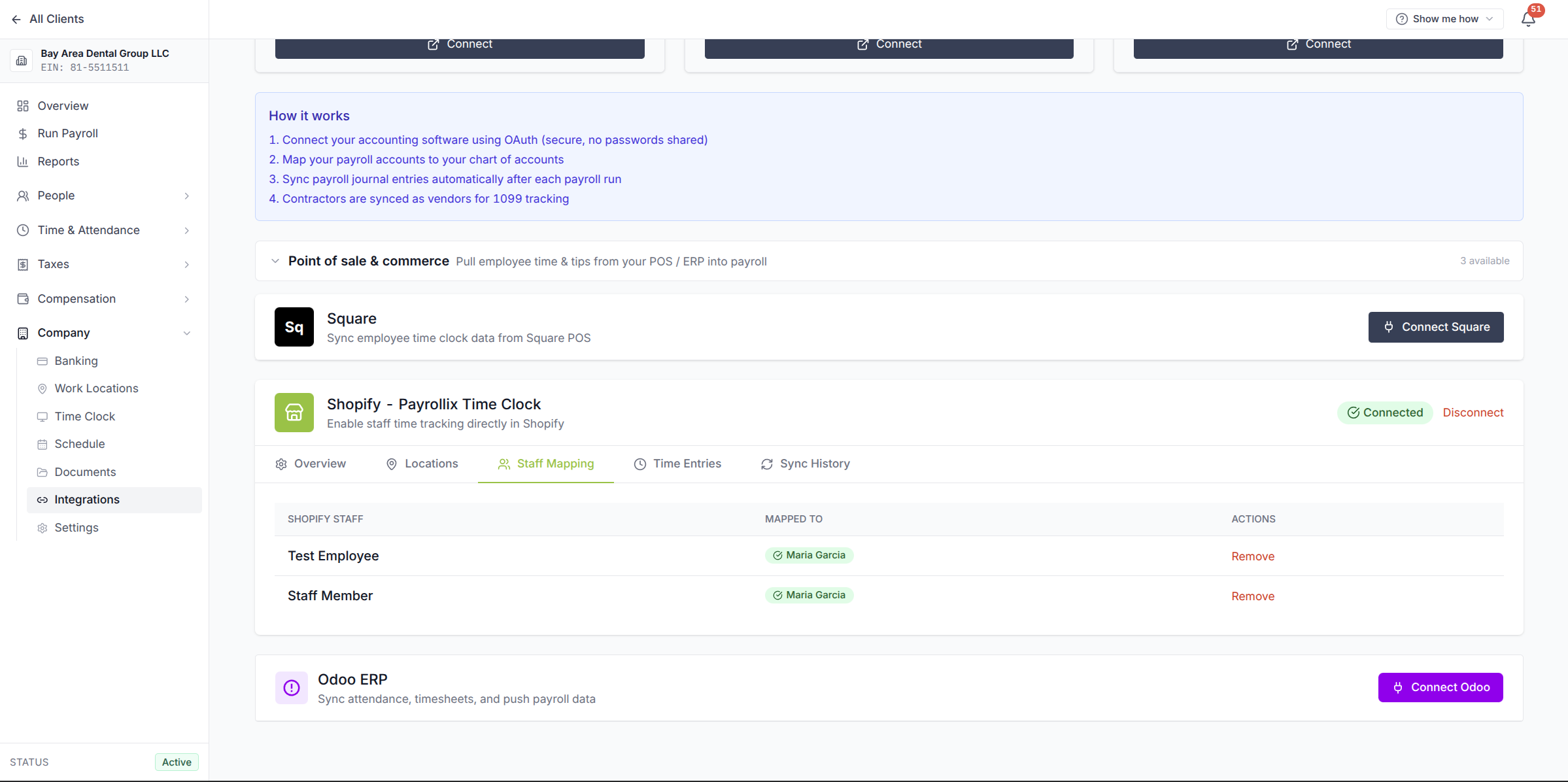The image size is (1568, 782).
Task: Click the Reports bar chart icon
Action: (23, 161)
